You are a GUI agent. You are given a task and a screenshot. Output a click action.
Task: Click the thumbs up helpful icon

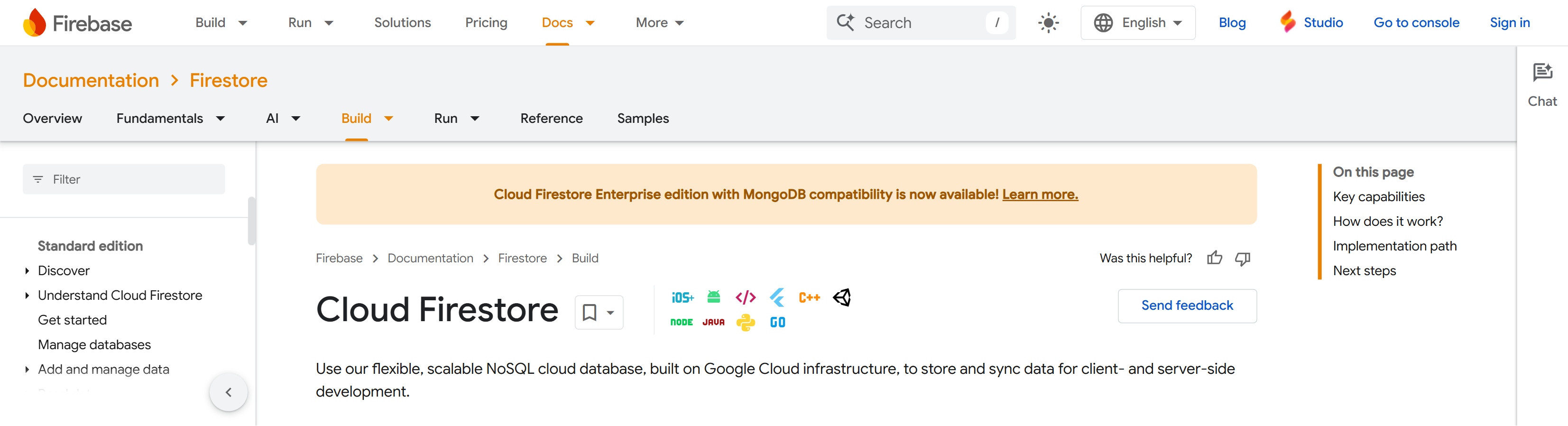1214,258
